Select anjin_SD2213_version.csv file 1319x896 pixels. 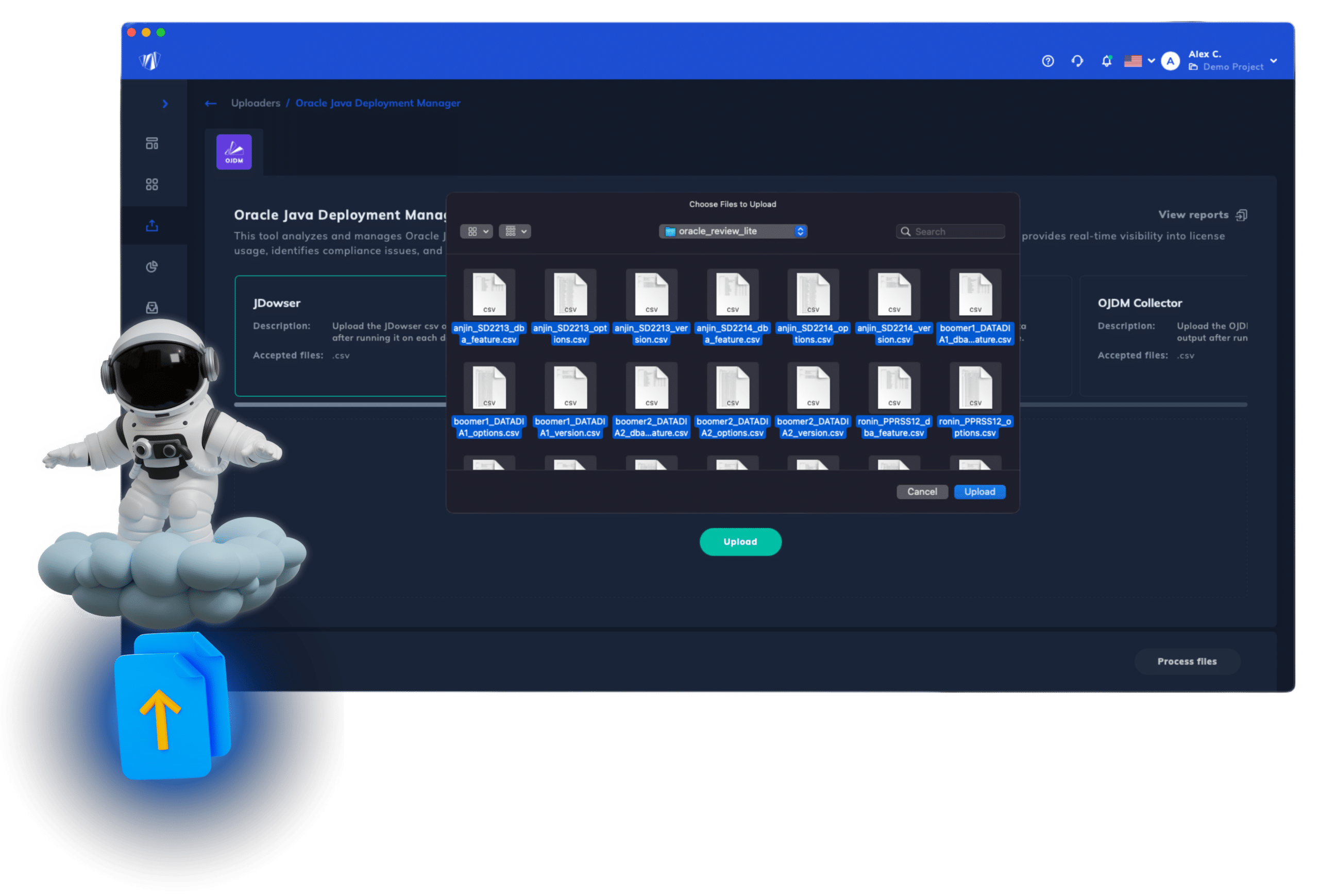(x=651, y=308)
